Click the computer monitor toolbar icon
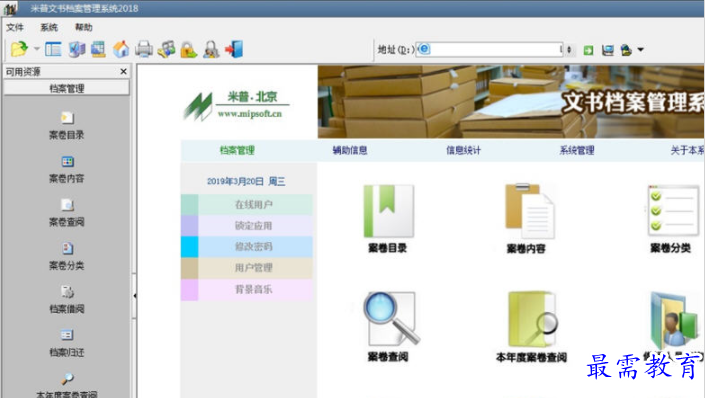 pyautogui.click(x=76, y=49)
